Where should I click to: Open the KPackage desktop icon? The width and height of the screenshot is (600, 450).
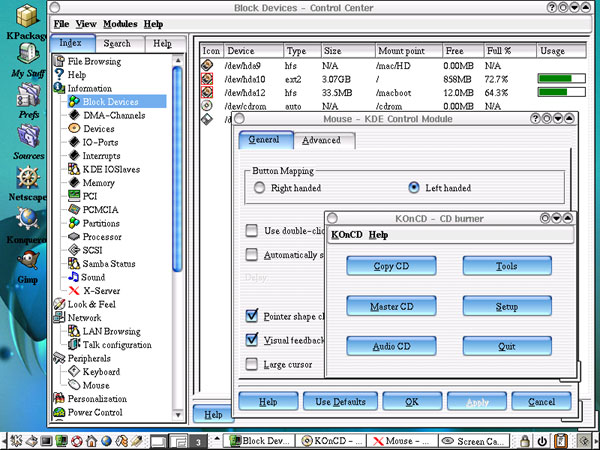pos(27,17)
